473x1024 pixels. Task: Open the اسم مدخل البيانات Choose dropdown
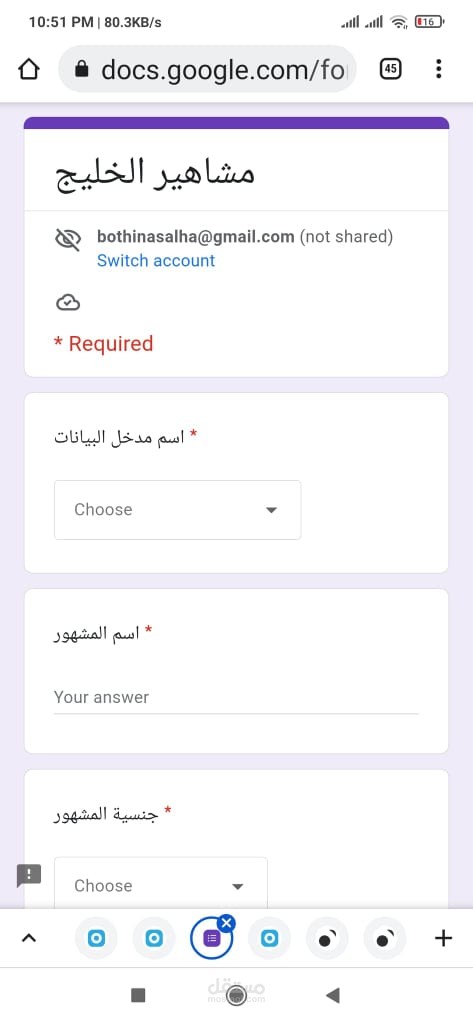tap(178, 510)
